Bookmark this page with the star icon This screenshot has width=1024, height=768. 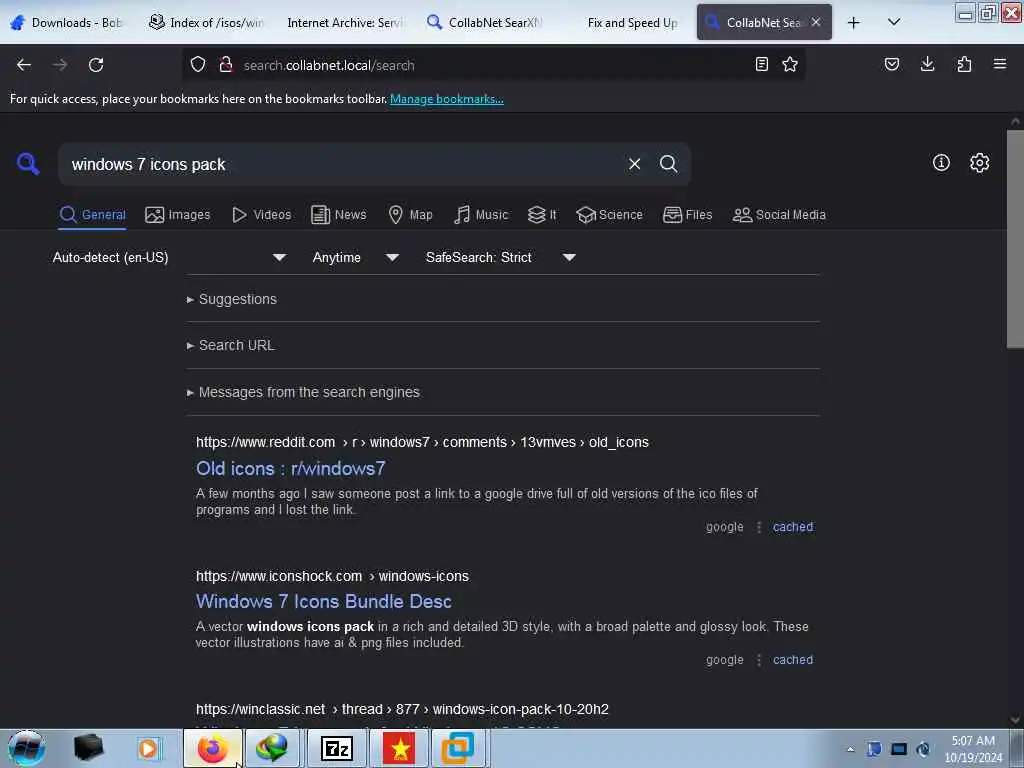click(790, 64)
